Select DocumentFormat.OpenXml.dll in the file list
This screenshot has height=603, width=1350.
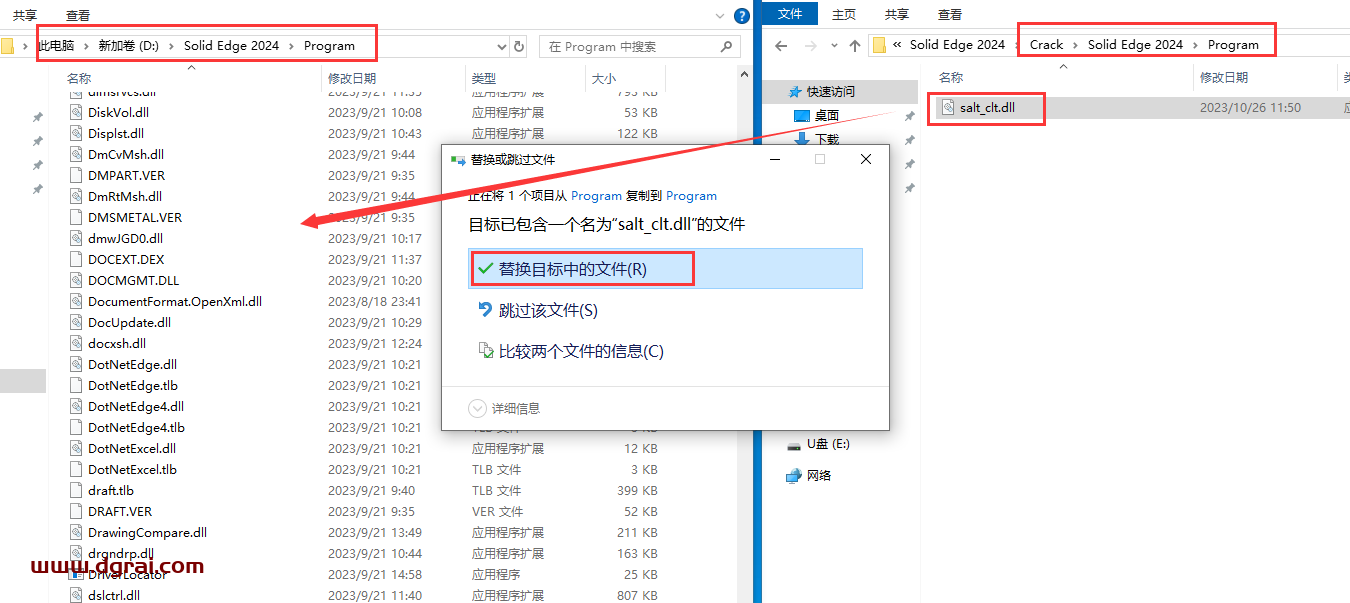[175, 301]
